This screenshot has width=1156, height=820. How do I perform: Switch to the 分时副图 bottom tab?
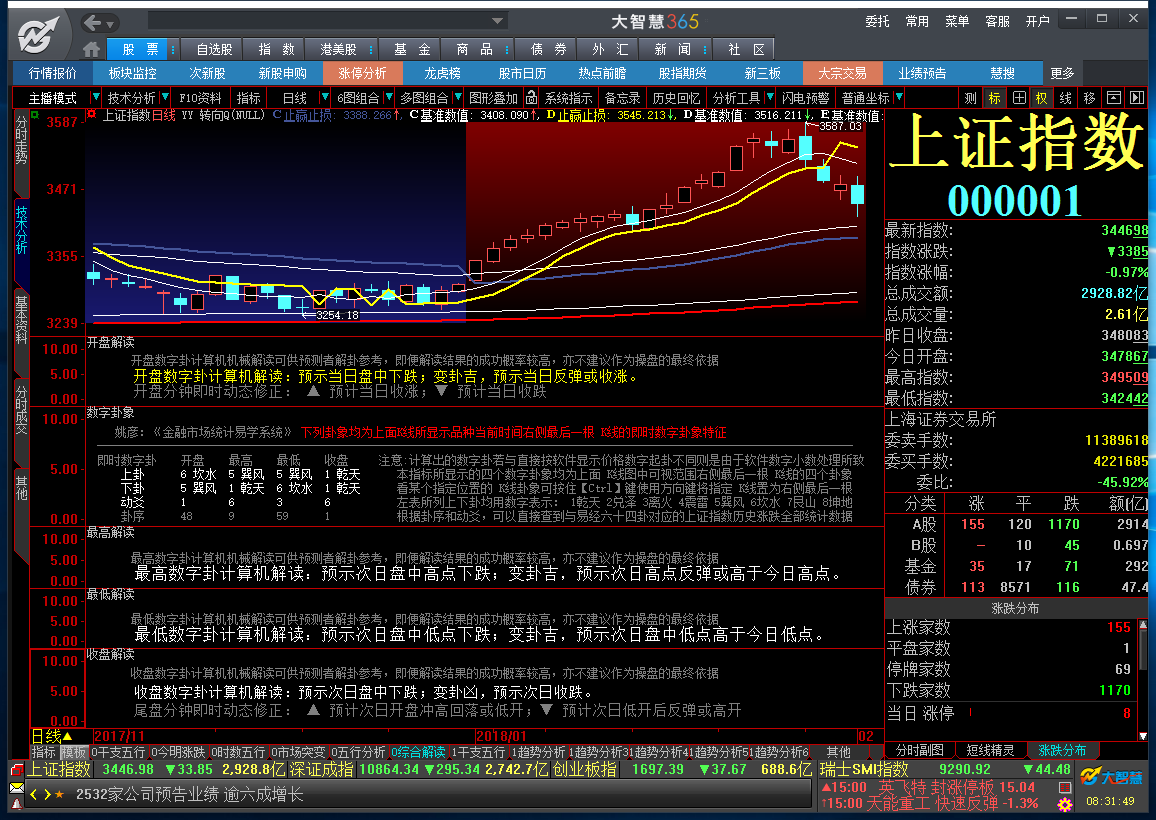click(919, 750)
